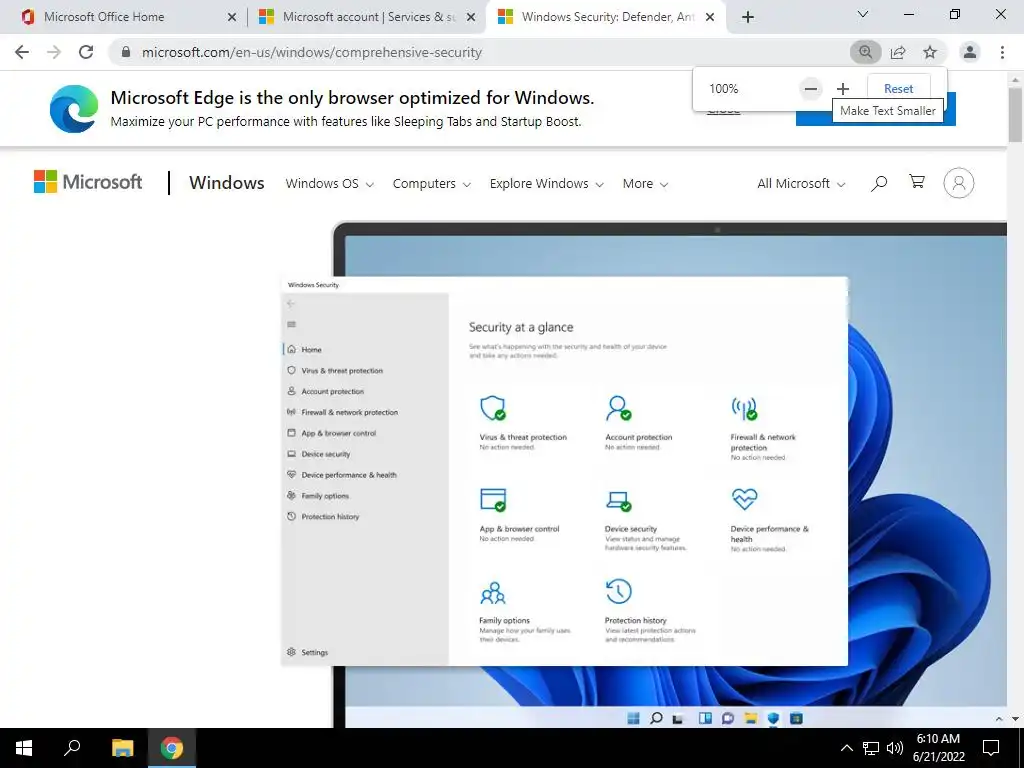The image size is (1024, 768).
Task: Expand the Windows OS menu
Action: click(329, 184)
